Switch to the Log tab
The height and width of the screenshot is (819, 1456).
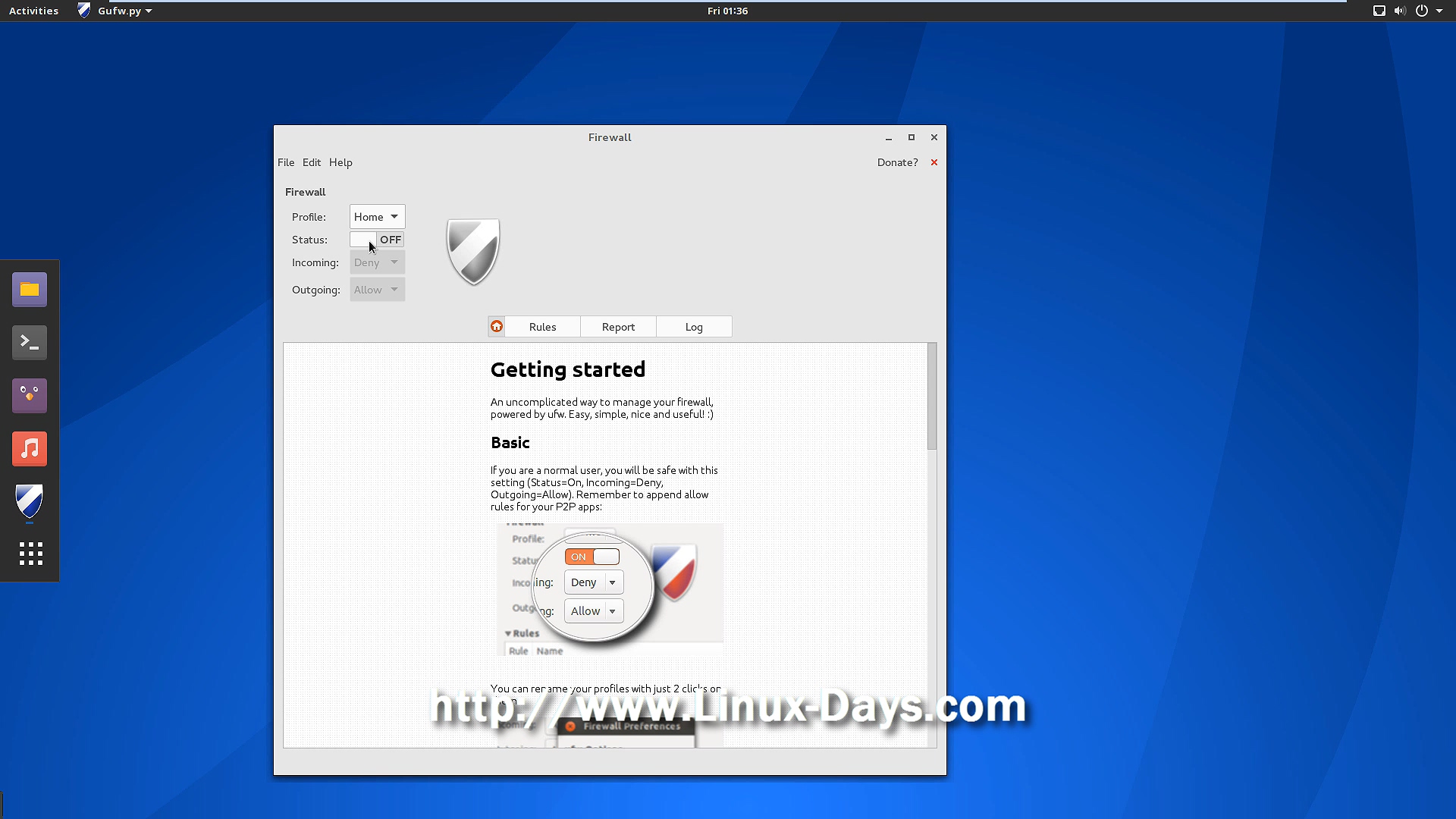[x=694, y=327]
